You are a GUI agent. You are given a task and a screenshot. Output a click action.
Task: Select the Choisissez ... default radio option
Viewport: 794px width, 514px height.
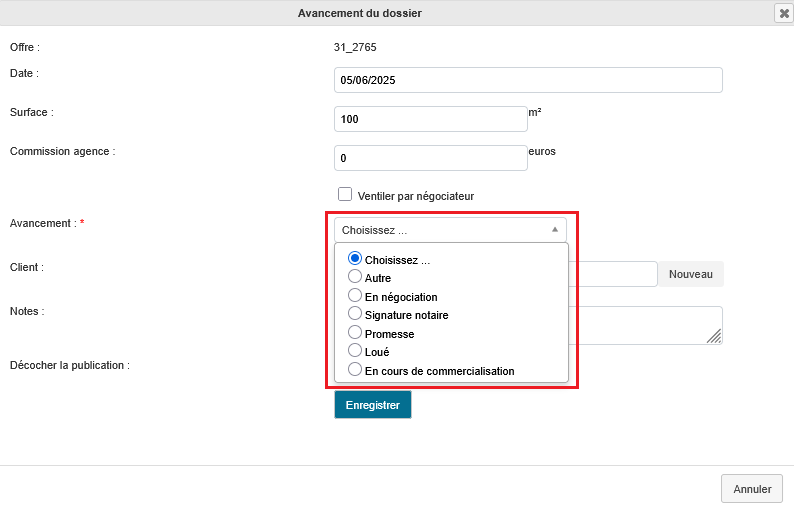coord(354,259)
